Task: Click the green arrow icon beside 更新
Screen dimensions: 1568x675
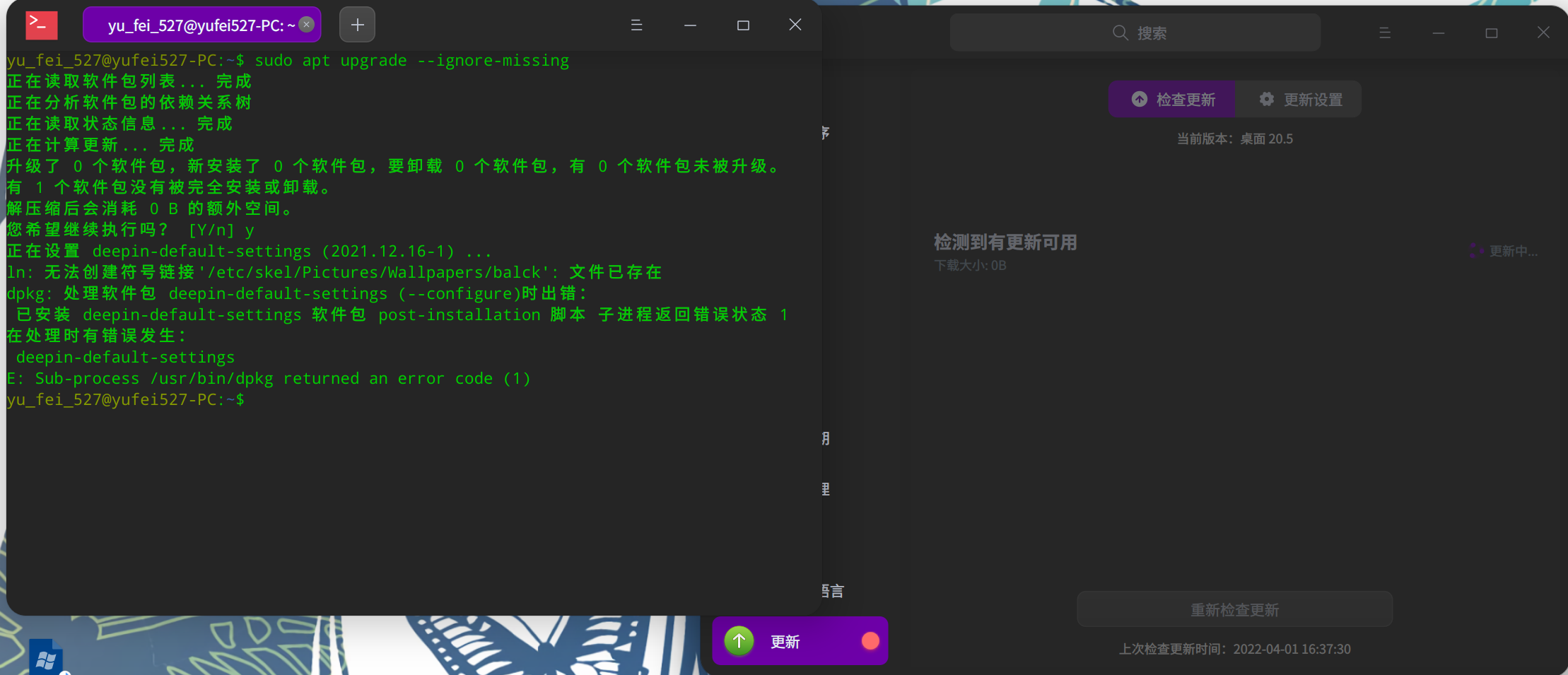Action: coord(739,641)
